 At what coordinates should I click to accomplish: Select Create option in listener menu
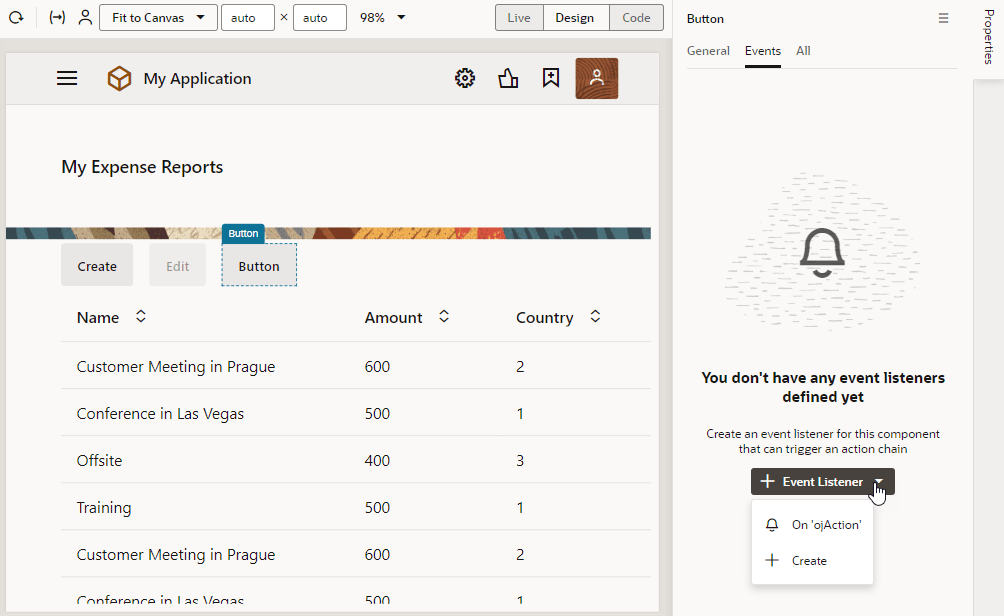813,561
